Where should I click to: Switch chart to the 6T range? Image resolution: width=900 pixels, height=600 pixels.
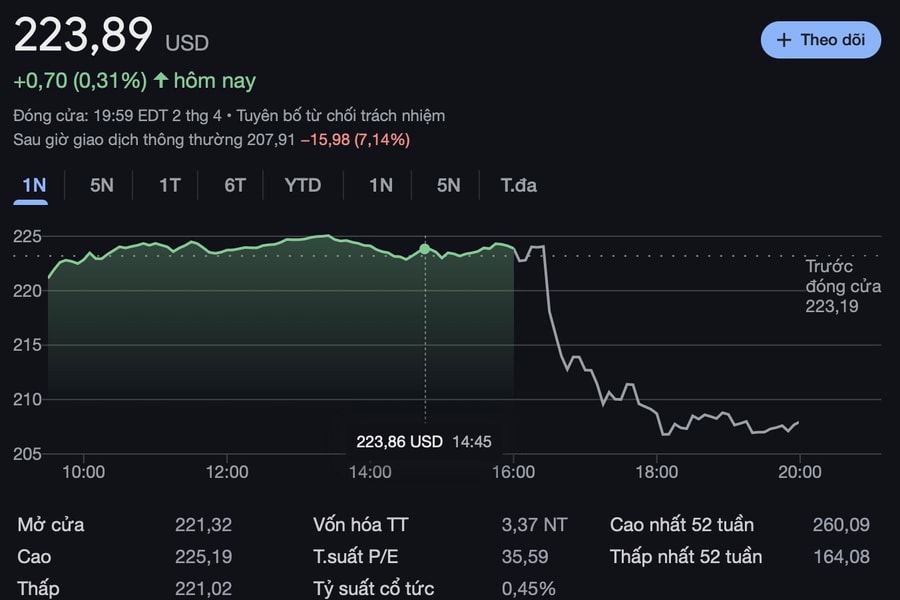point(235,185)
